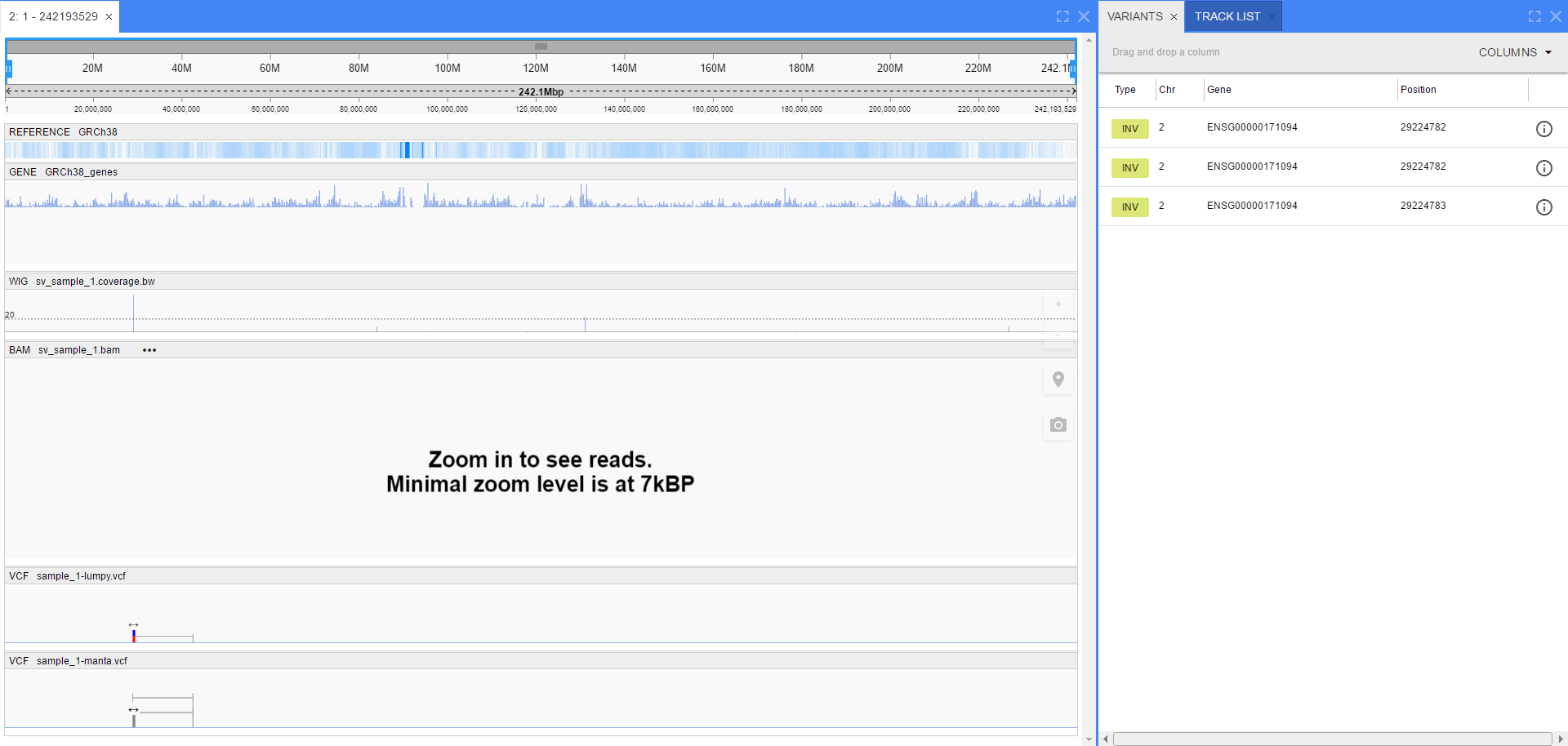Click left handle of ruler range selector
This screenshot has width=1568, height=746.
[x=9, y=69]
